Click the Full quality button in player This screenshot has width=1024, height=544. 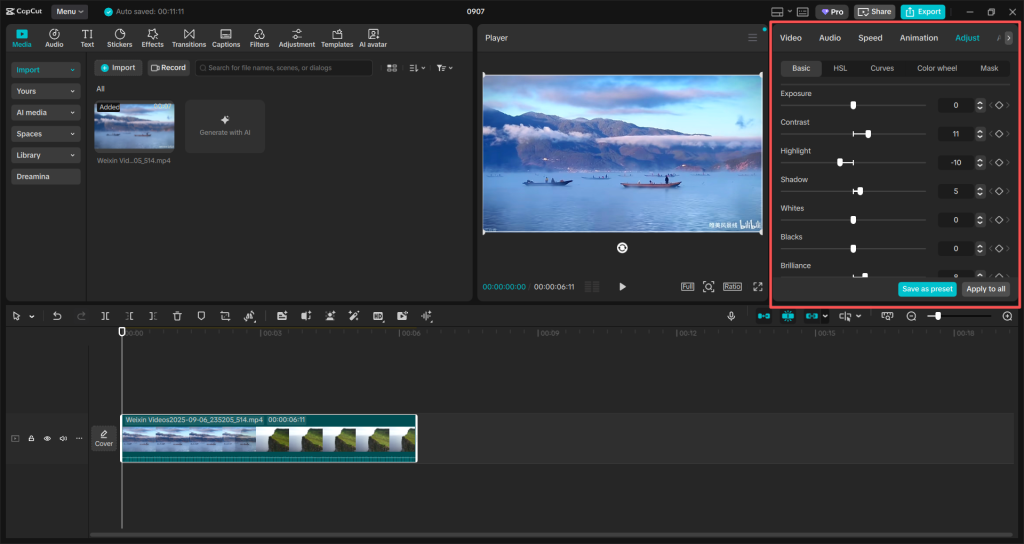(x=688, y=287)
